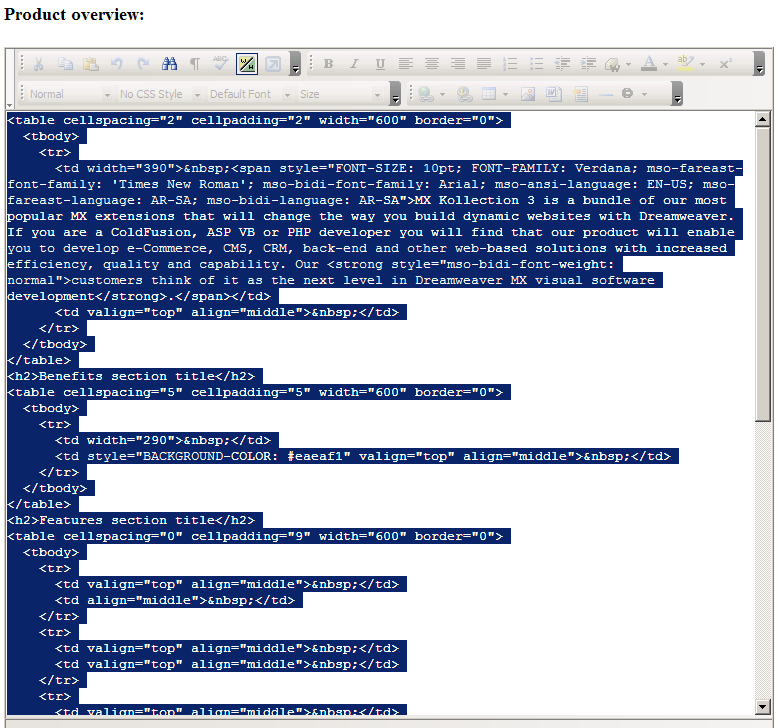This screenshot has width=778, height=728.
Task: Click the font color A icon
Action: click(x=648, y=64)
